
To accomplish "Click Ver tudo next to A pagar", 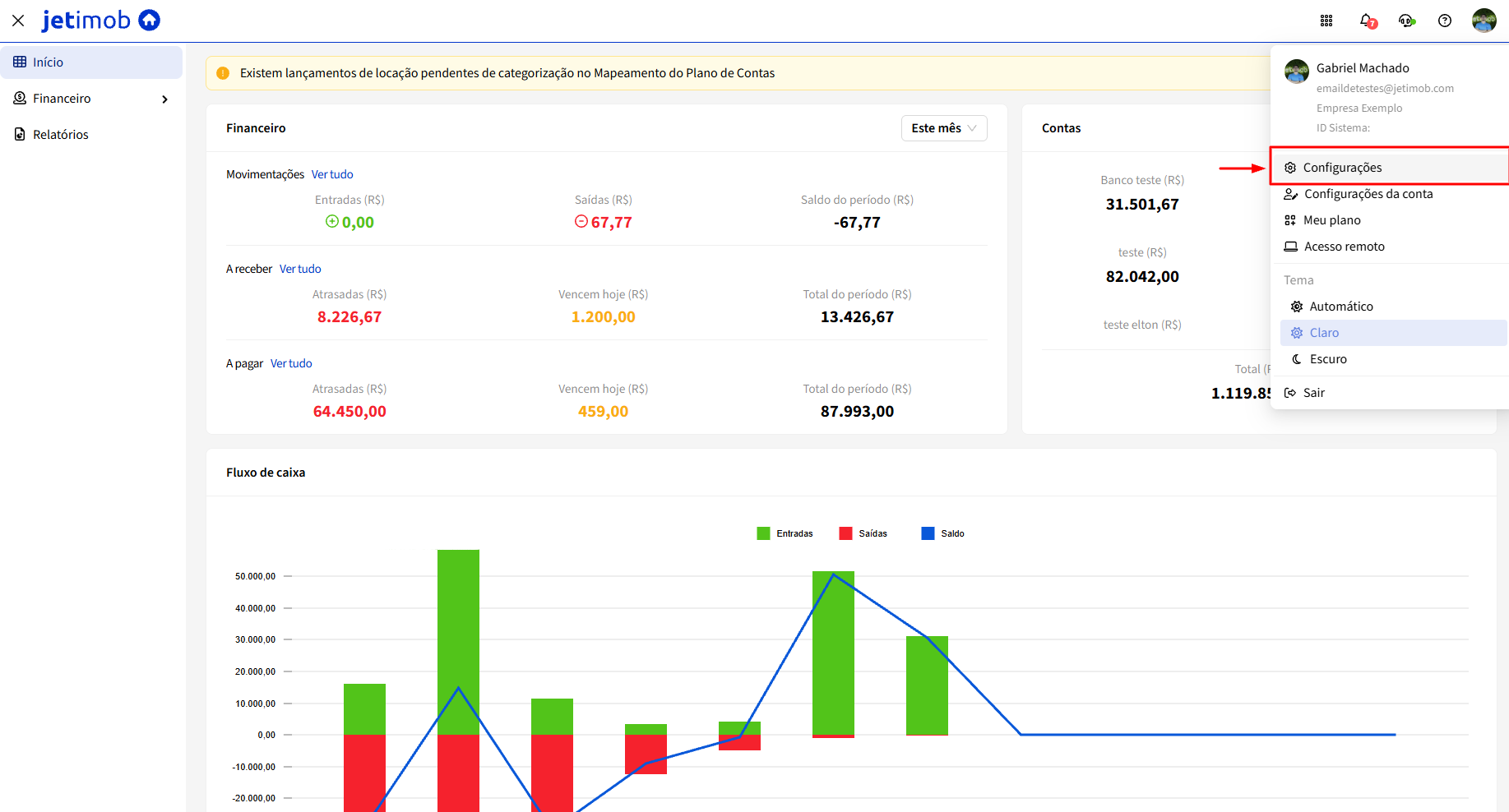I will (291, 363).
